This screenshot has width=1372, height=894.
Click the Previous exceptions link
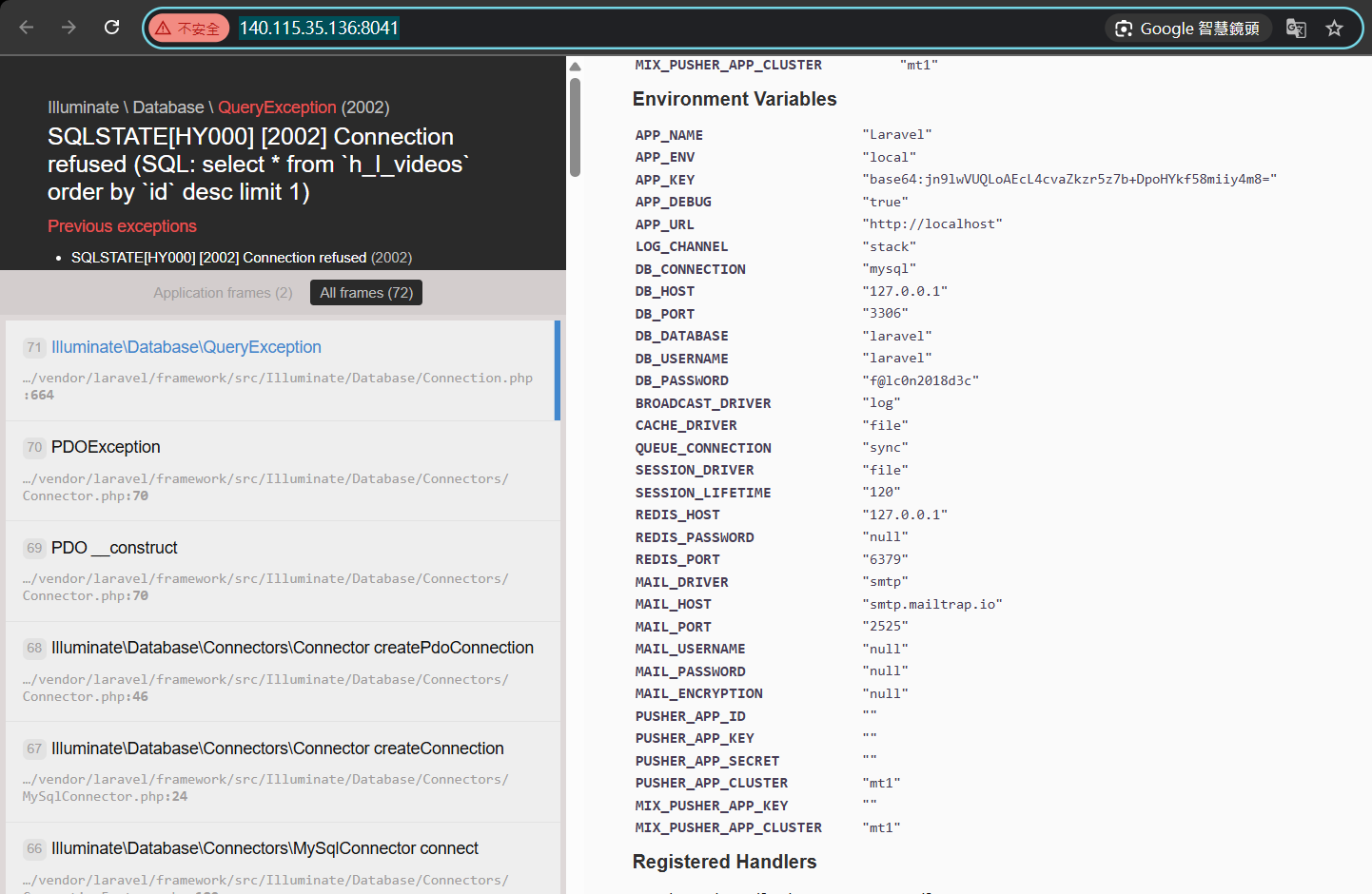coord(122,226)
